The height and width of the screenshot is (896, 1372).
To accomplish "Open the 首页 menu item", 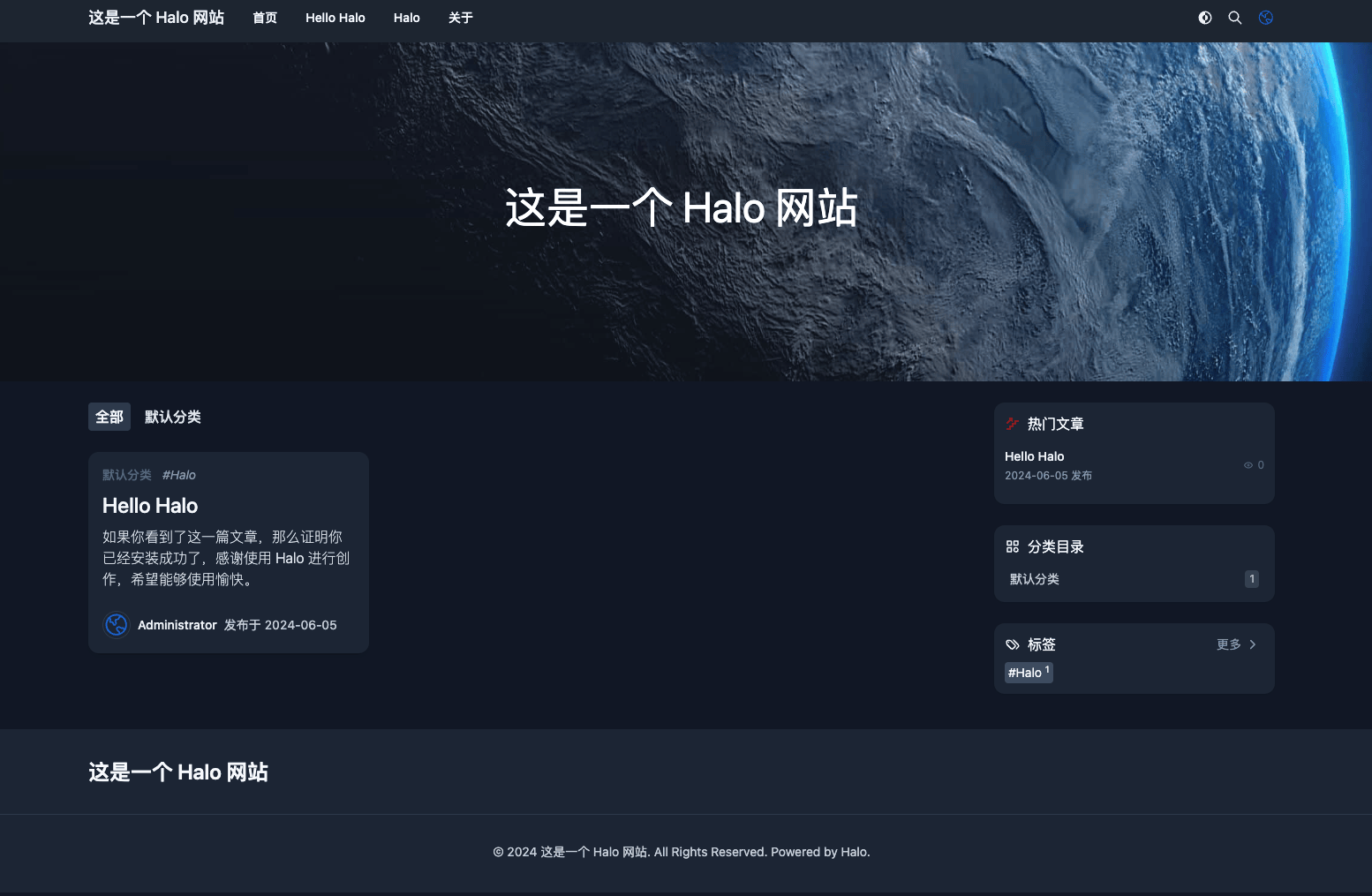I will (x=265, y=18).
